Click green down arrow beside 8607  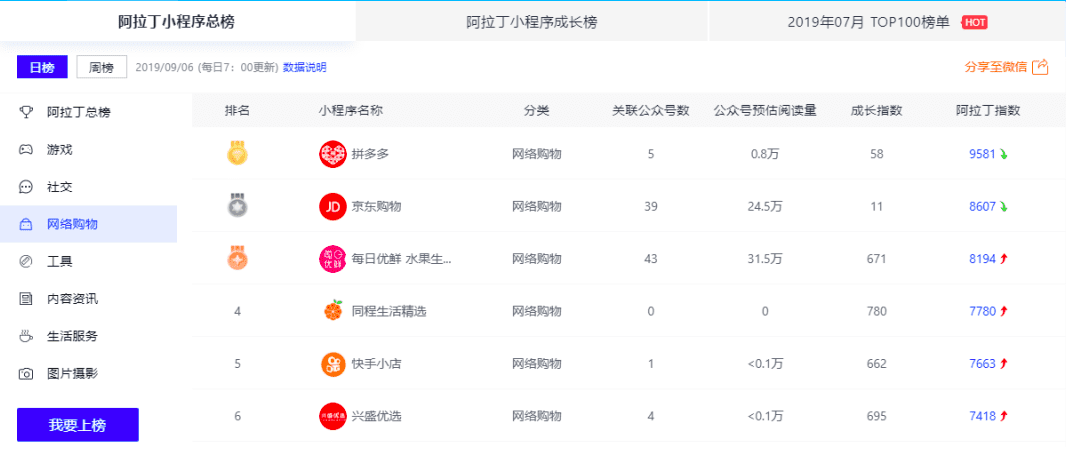pos(1003,207)
